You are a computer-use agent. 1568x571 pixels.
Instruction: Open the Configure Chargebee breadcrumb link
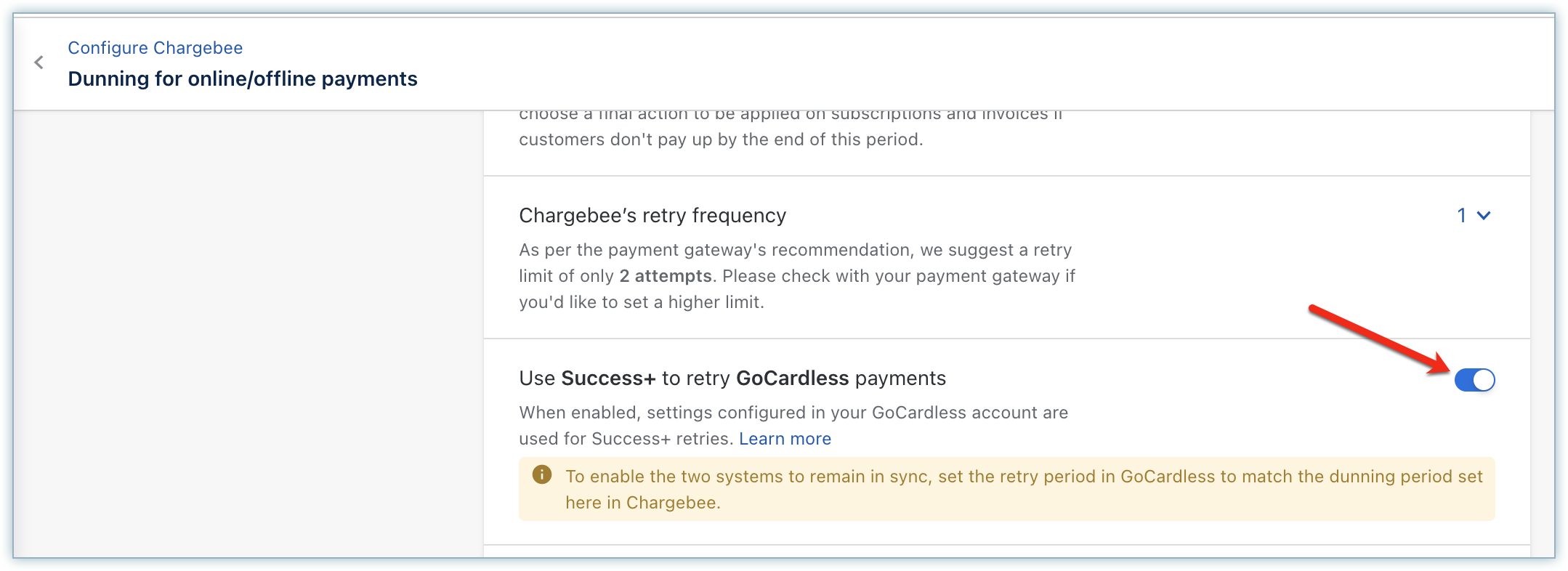(x=155, y=48)
